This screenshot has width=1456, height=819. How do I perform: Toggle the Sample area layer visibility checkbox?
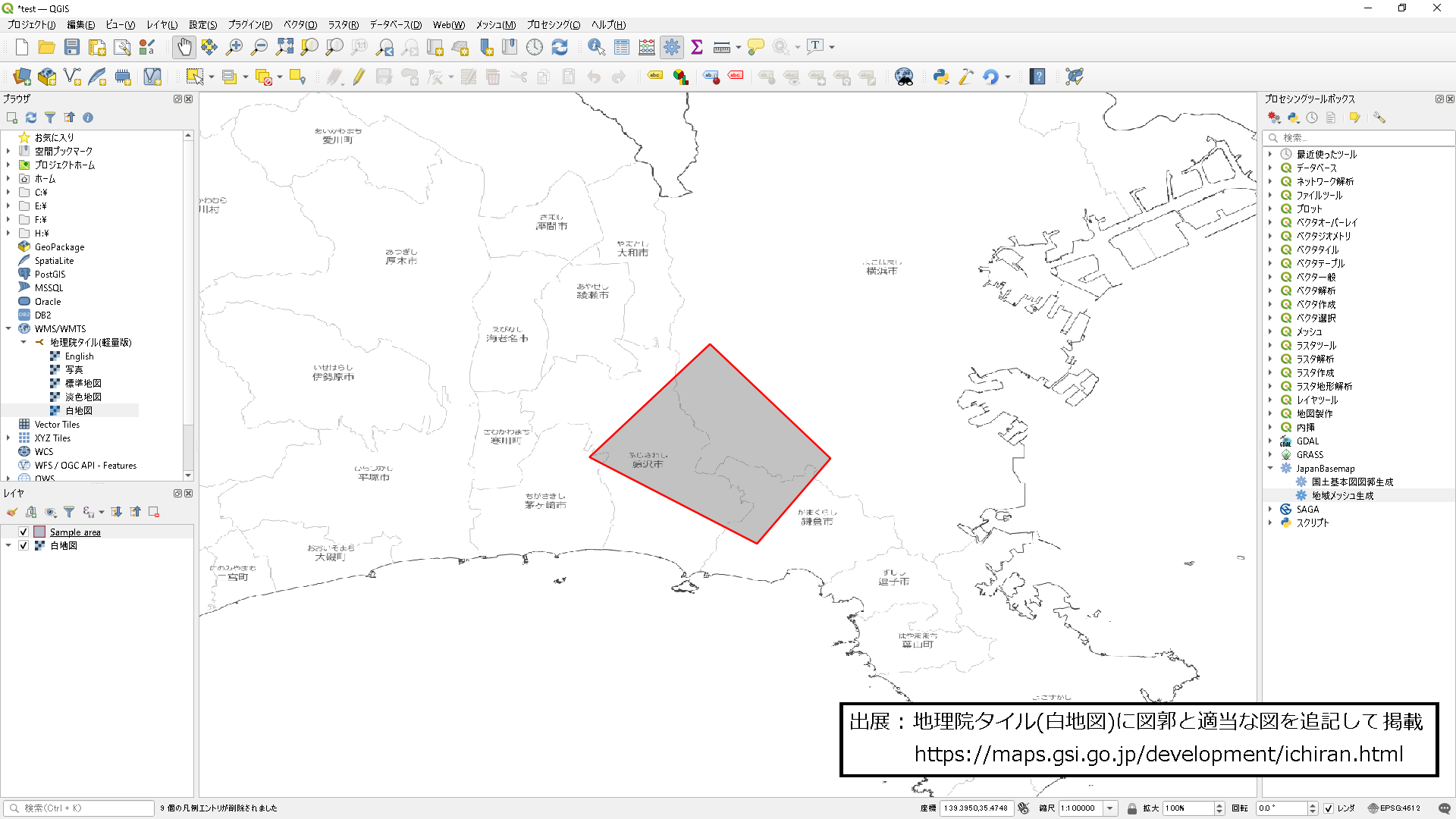[x=24, y=532]
